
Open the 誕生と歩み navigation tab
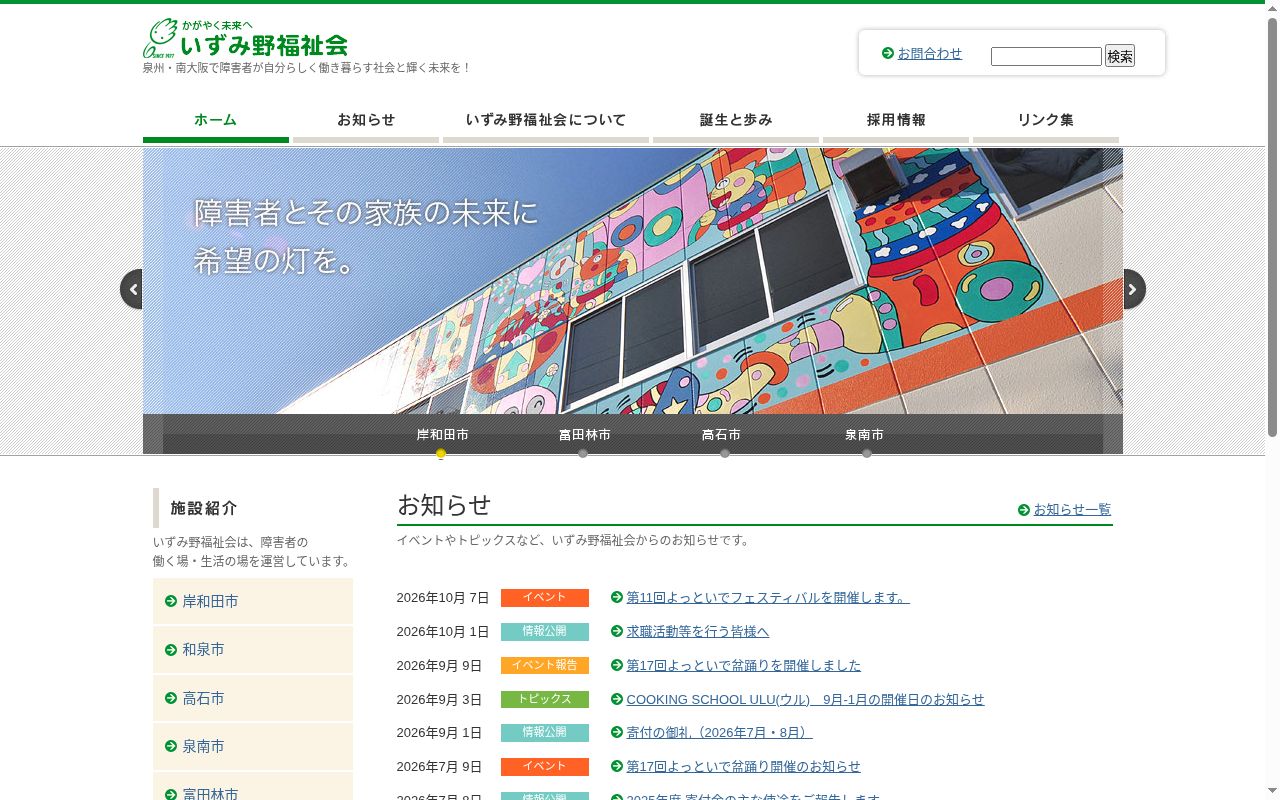736,121
